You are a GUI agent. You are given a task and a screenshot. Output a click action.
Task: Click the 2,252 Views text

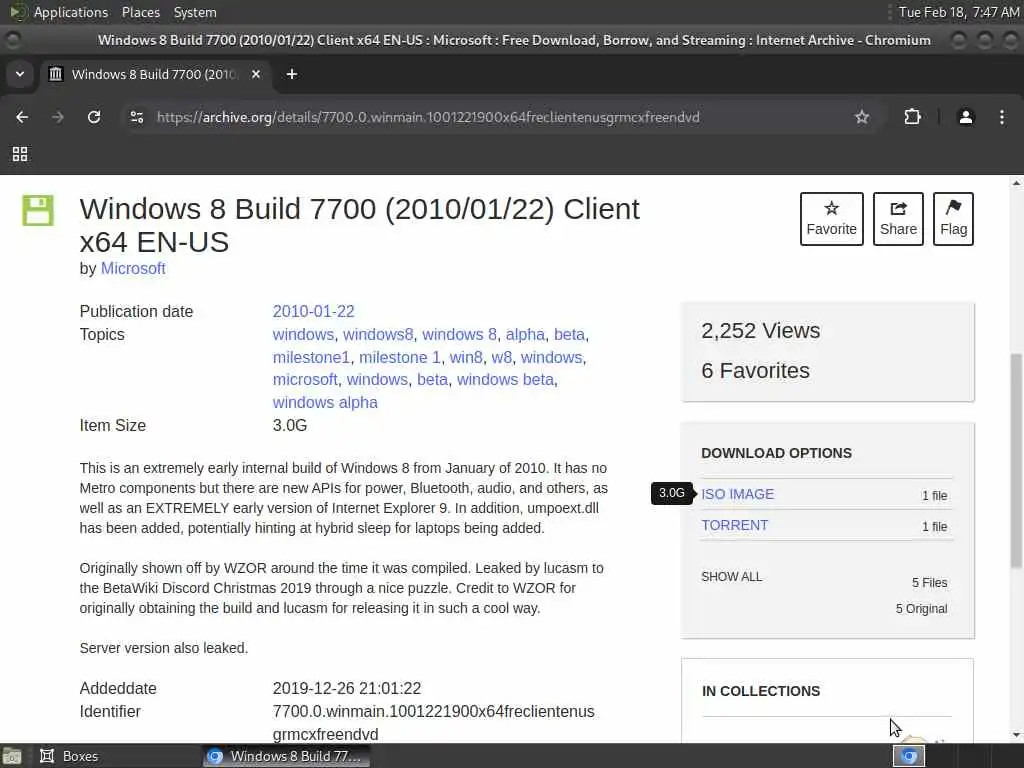[x=761, y=330]
